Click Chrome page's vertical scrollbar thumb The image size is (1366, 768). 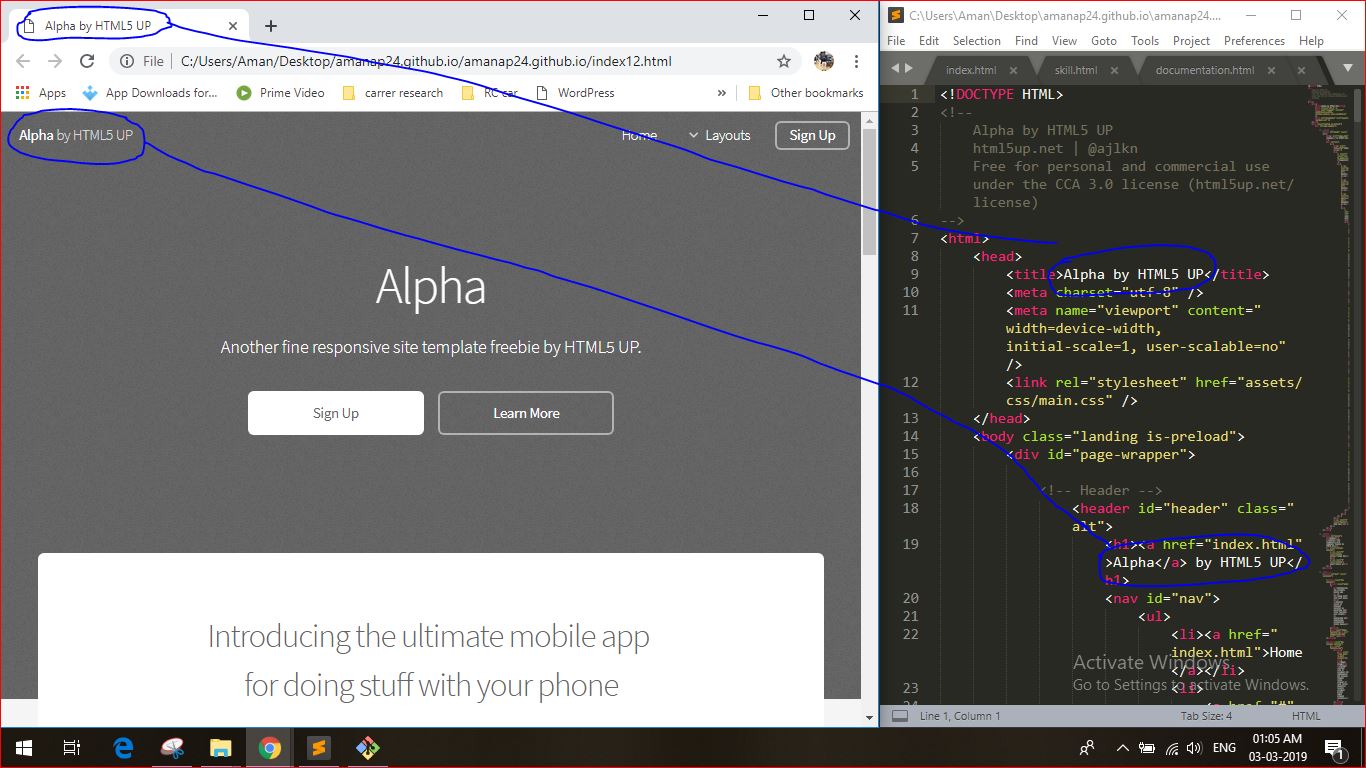[x=869, y=191]
